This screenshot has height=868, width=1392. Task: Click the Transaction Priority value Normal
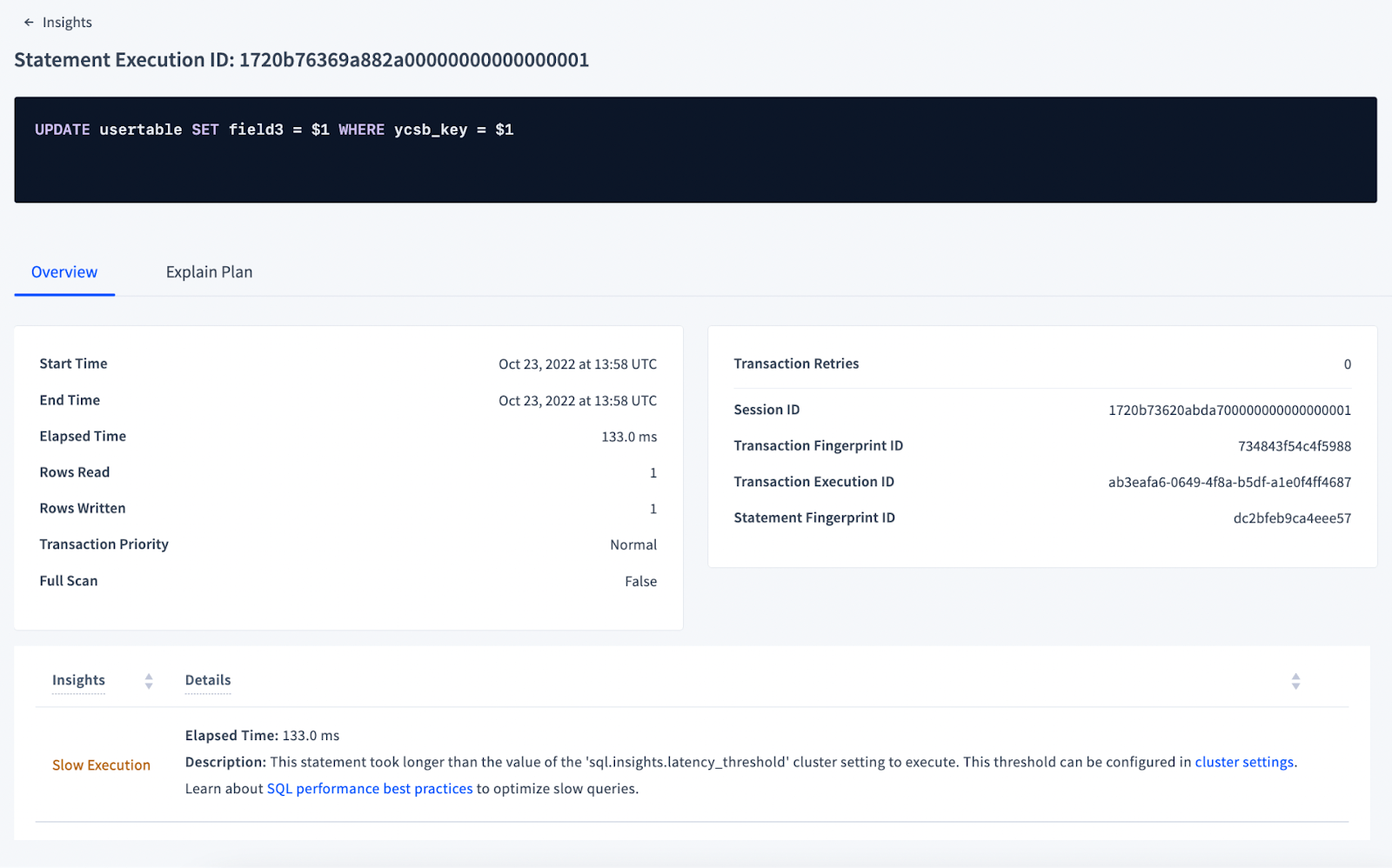tap(632, 545)
